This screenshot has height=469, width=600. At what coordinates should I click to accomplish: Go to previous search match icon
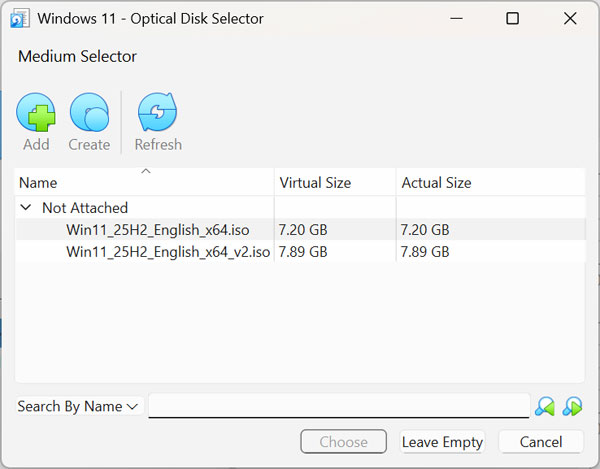(x=545, y=406)
